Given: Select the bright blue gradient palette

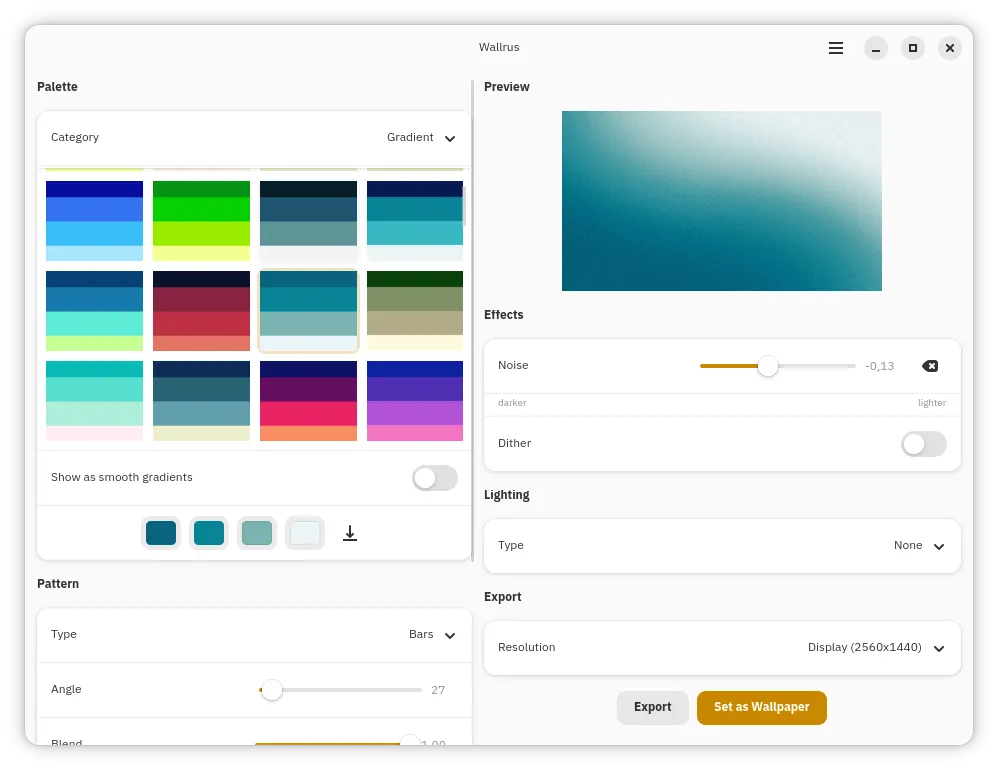Looking at the screenshot, I should [94, 221].
